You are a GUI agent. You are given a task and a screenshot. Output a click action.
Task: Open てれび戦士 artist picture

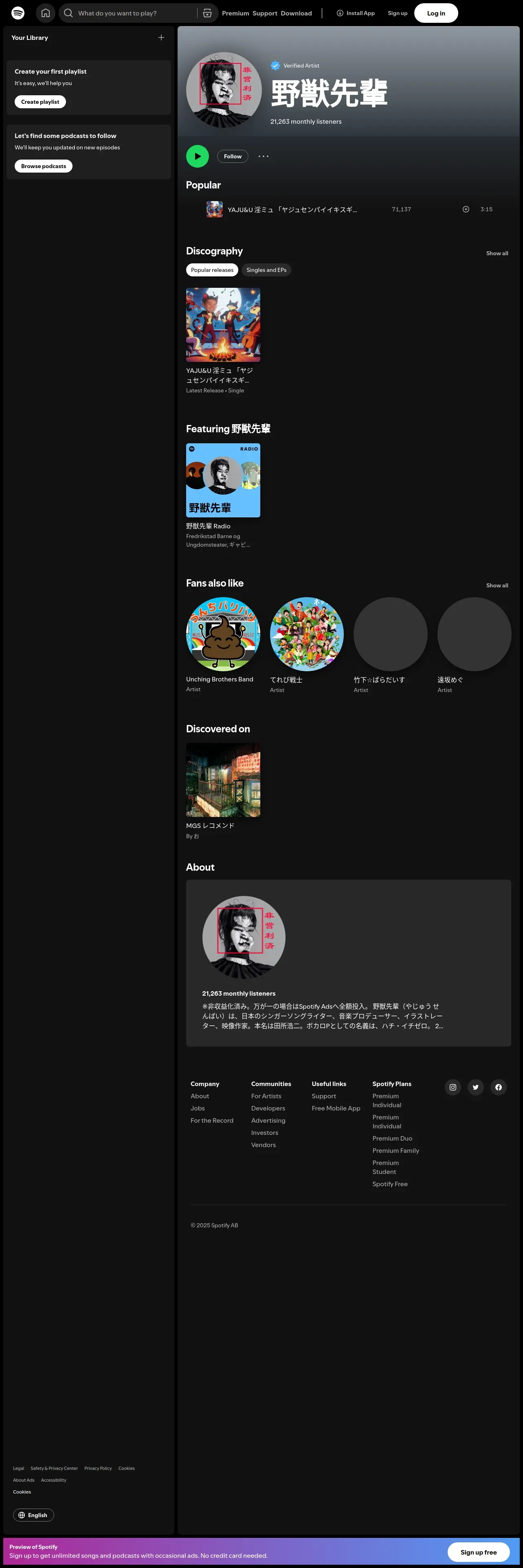point(307,634)
